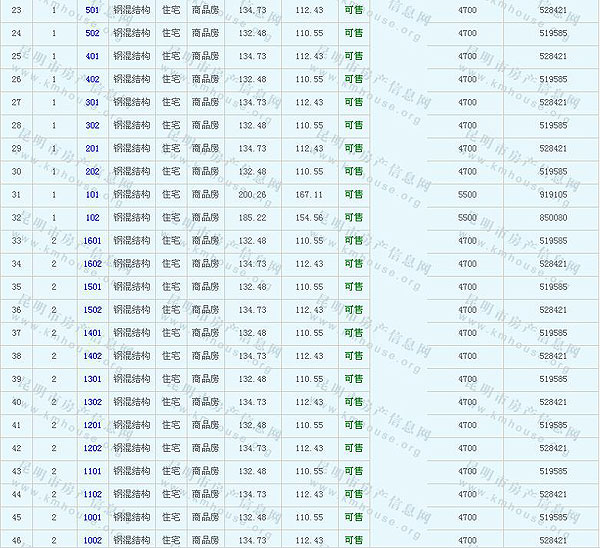View room 101 details

pos(92,194)
